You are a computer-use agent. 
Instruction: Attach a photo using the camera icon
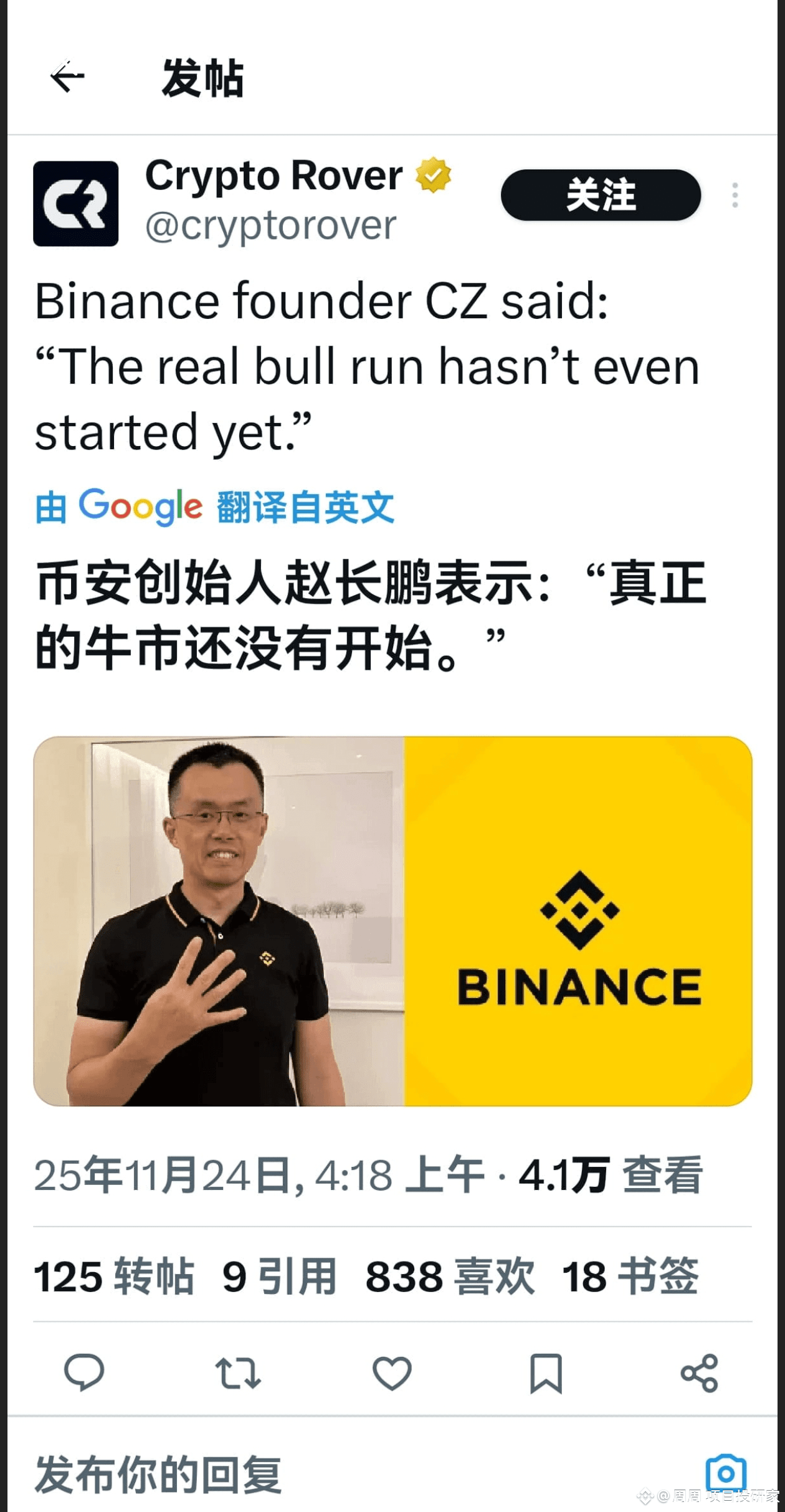[x=726, y=1473]
